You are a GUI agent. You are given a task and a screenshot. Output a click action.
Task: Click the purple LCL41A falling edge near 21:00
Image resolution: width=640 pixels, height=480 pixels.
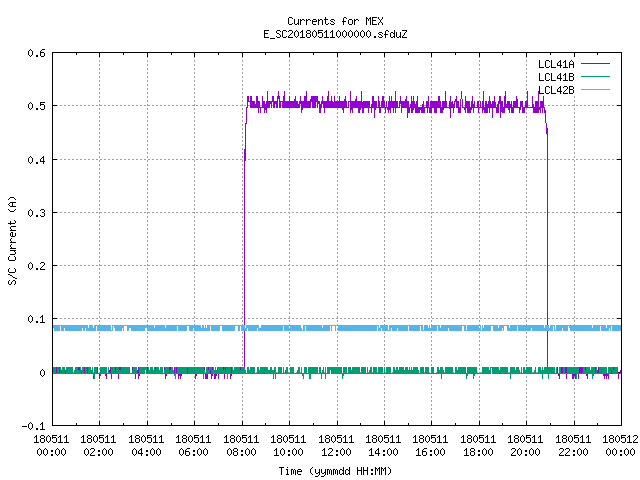point(547,245)
